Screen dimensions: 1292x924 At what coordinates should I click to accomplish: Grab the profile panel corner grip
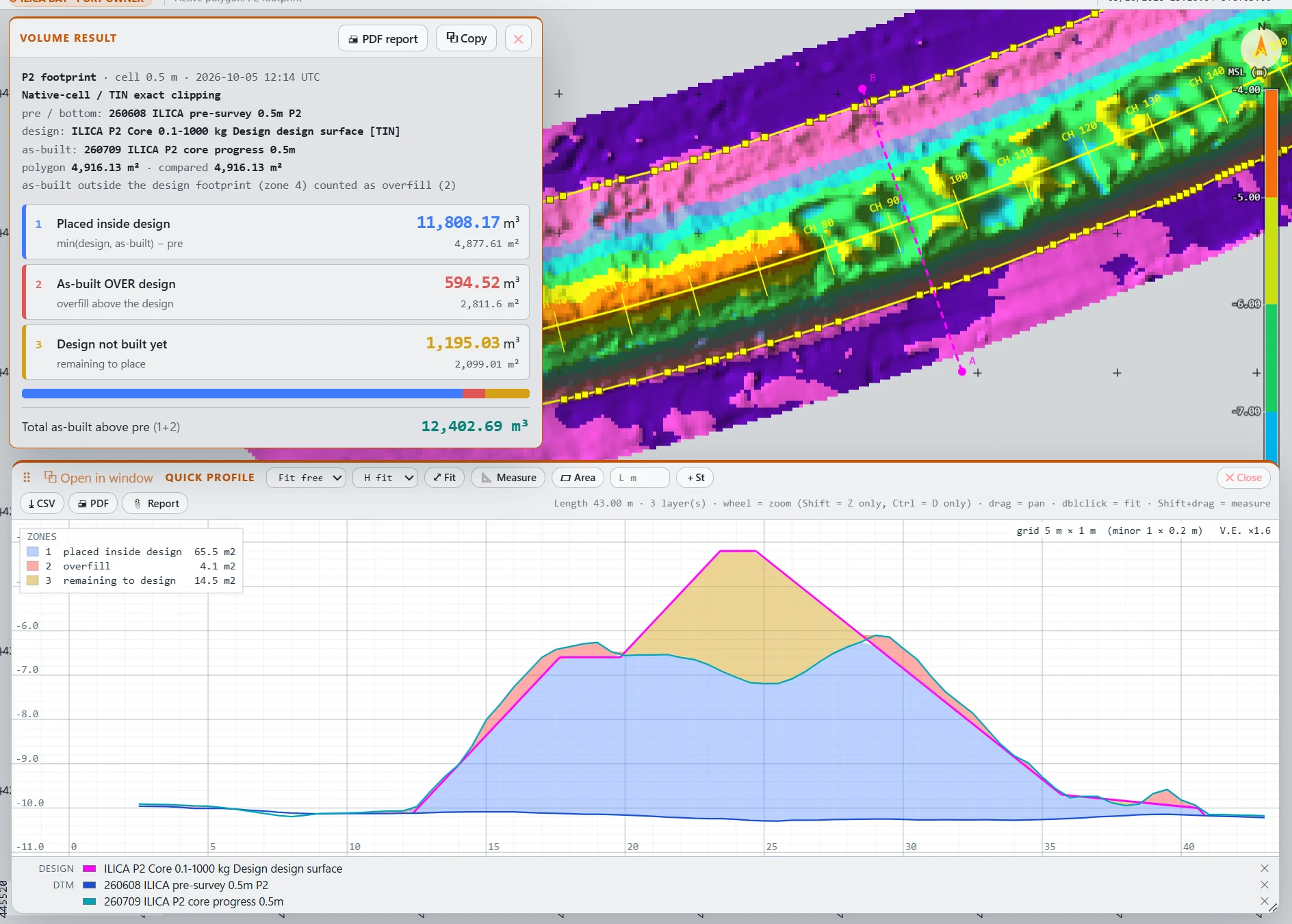pyautogui.click(x=1273, y=908)
